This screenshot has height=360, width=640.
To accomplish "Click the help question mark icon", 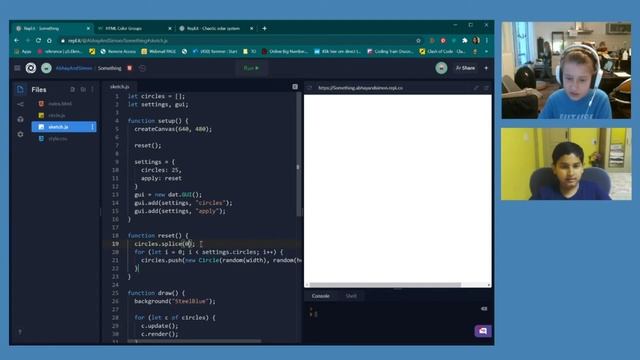I will click(x=20, y=332).
